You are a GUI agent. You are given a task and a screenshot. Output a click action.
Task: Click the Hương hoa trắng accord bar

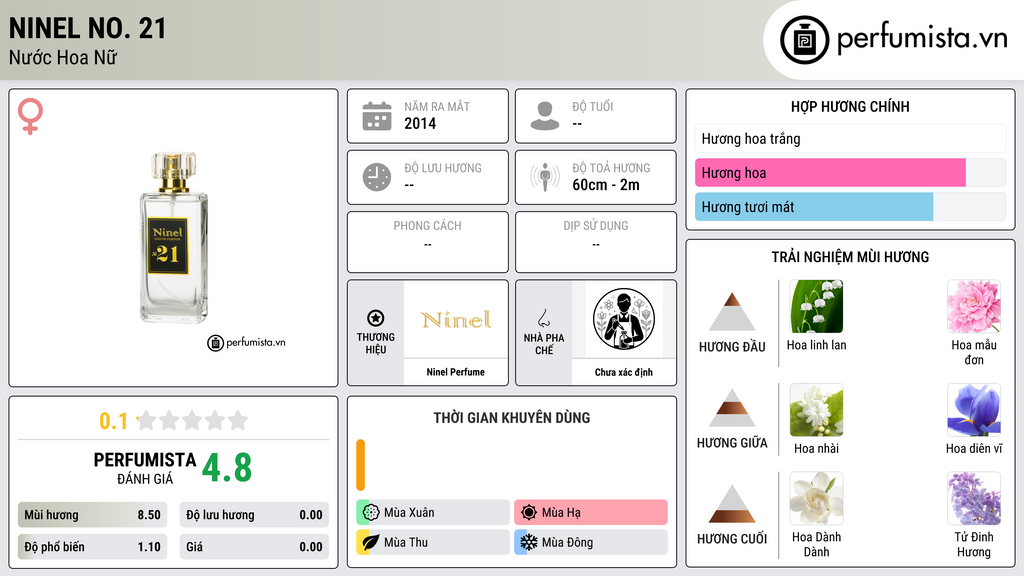[x=850, y=138]
